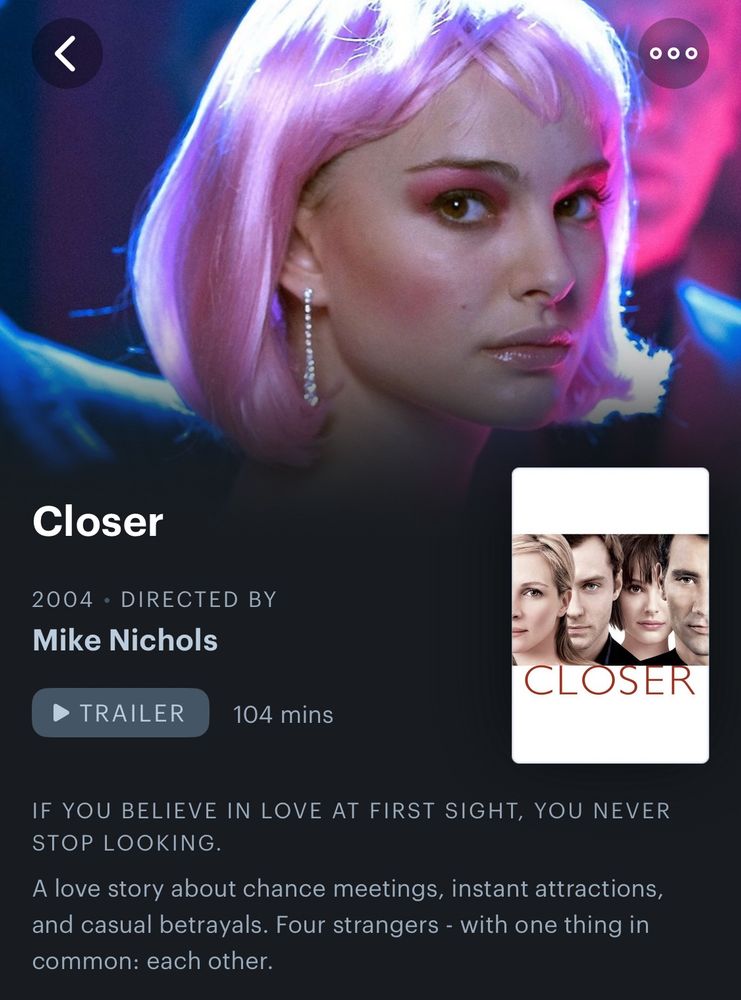741x1000 pixels.
Task: Click the 104 mins runtime text
Action: [x=283, y=714]
